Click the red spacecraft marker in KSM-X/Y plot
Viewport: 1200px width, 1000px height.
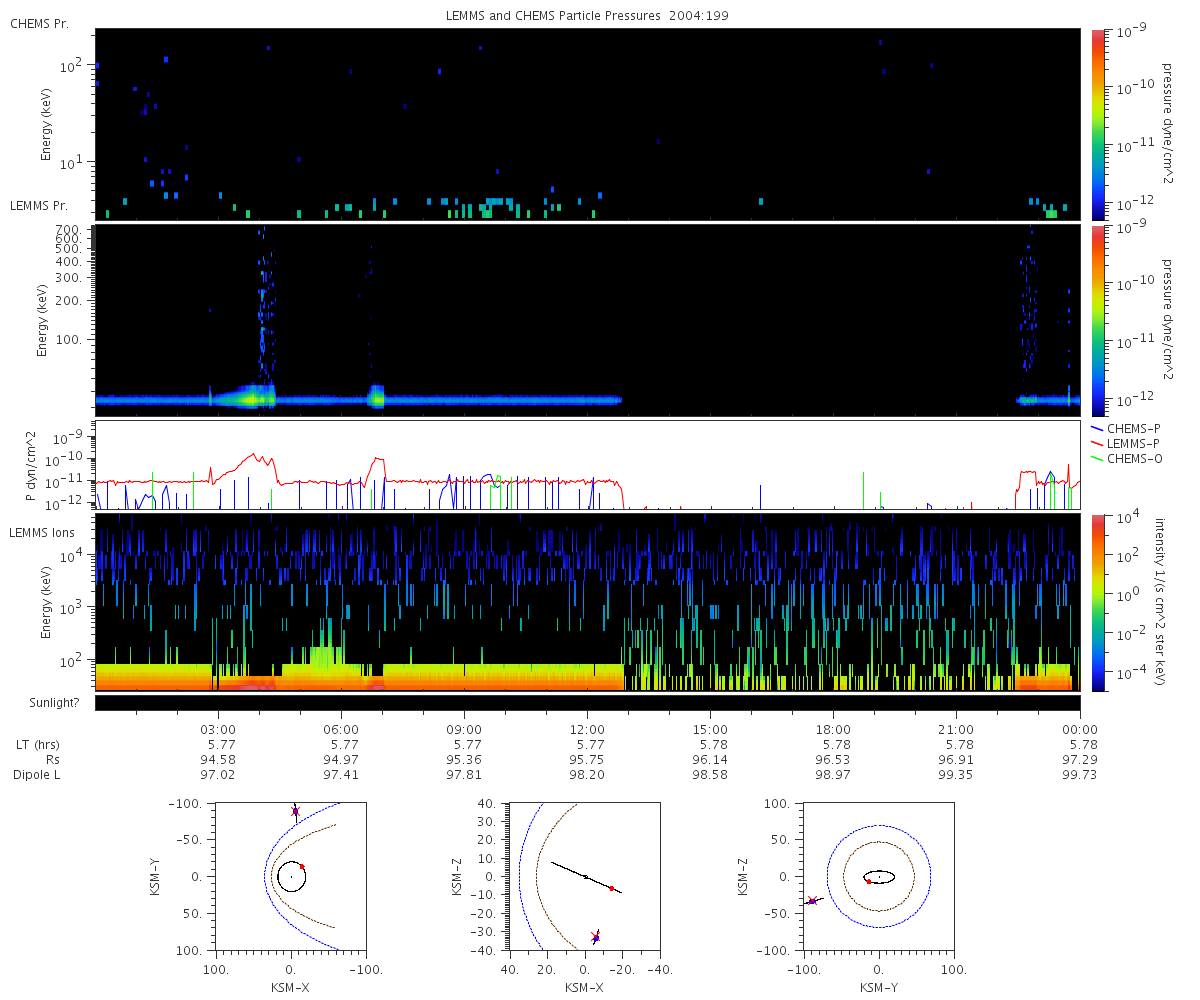click(x=295, y=811)
